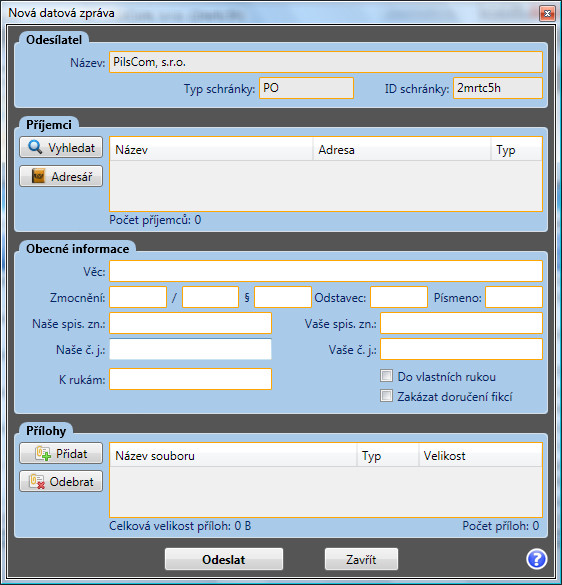Click the sender Název field PilsCom
Viewport: 562px width, 585px height.
coord(326,62)
